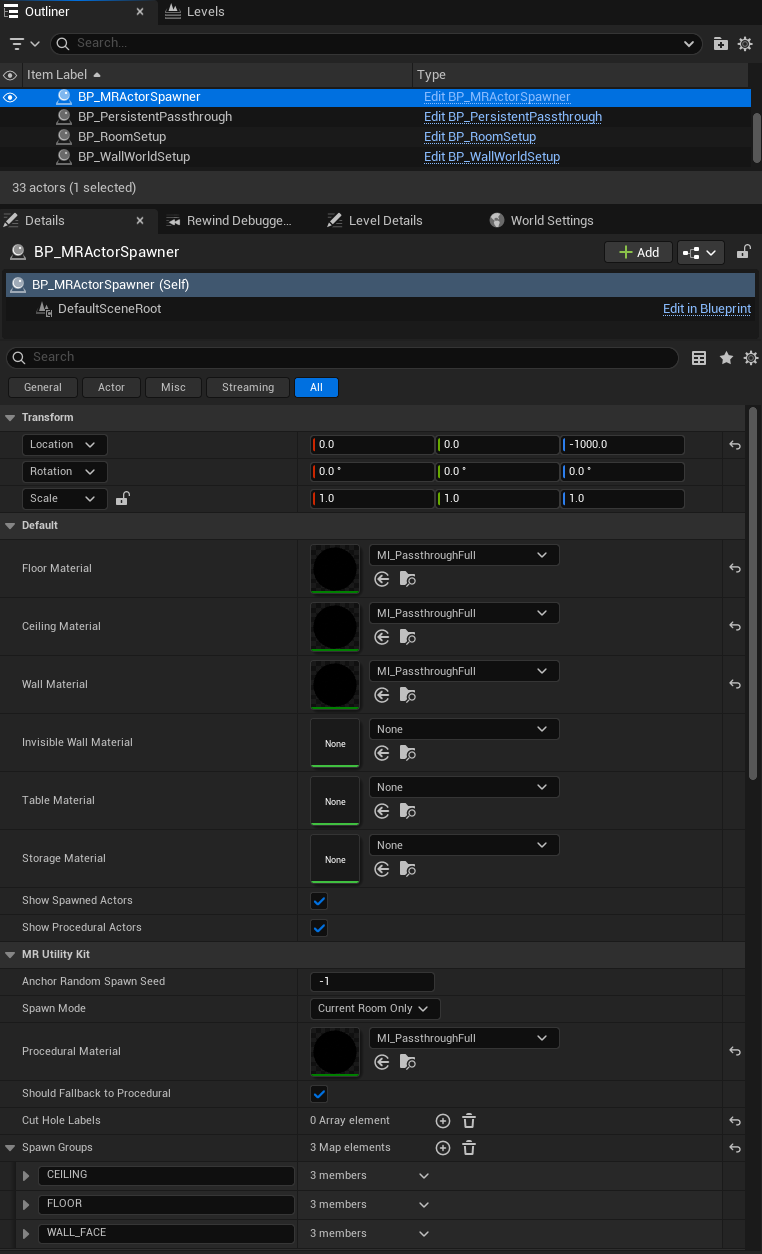Delete all Cut Hole Labels elements

click(x=469, y=1121)
